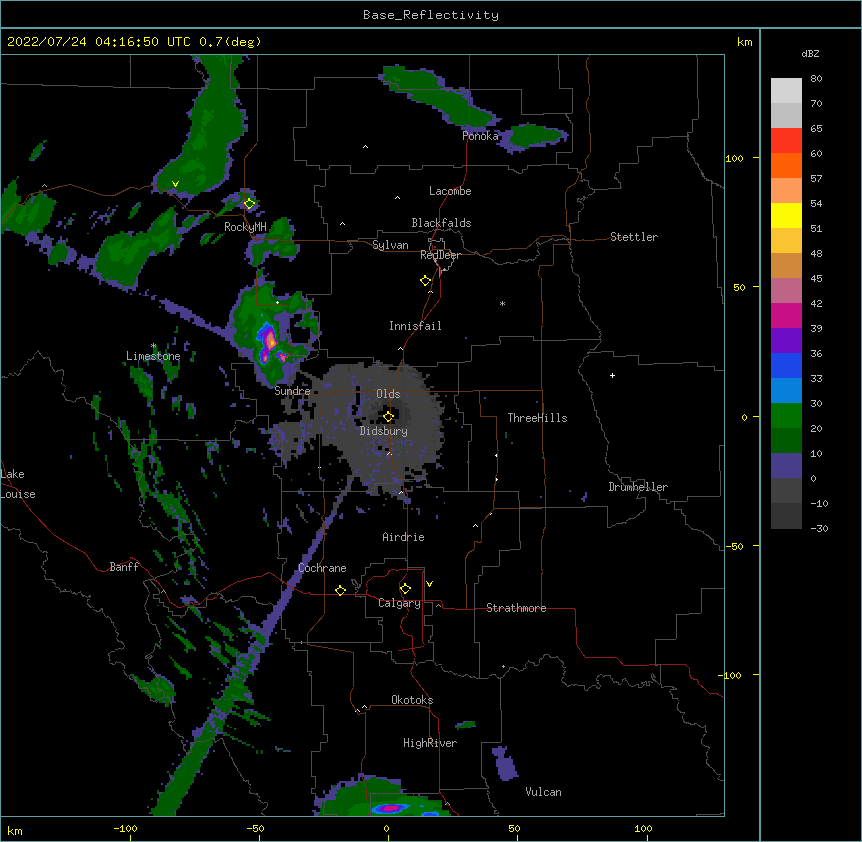The image size is (862, 842).
Task: Click the Cochrane town label
Action: tap(322, 568)
